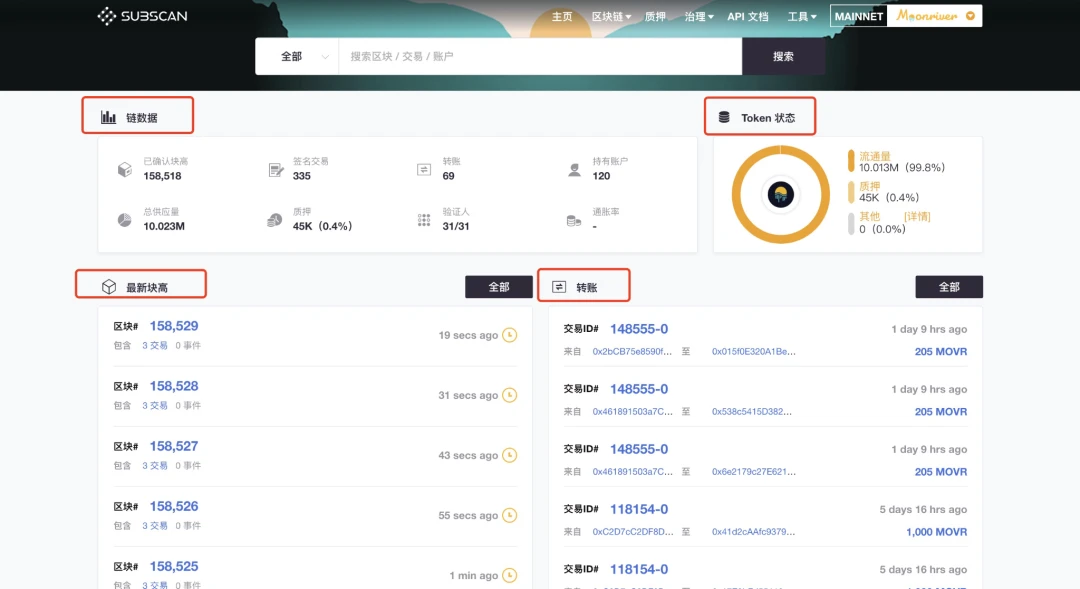Open recipient address 0x015f0E320A1Be
Viewport: 1080px width, 589px height.
point(754,351)
